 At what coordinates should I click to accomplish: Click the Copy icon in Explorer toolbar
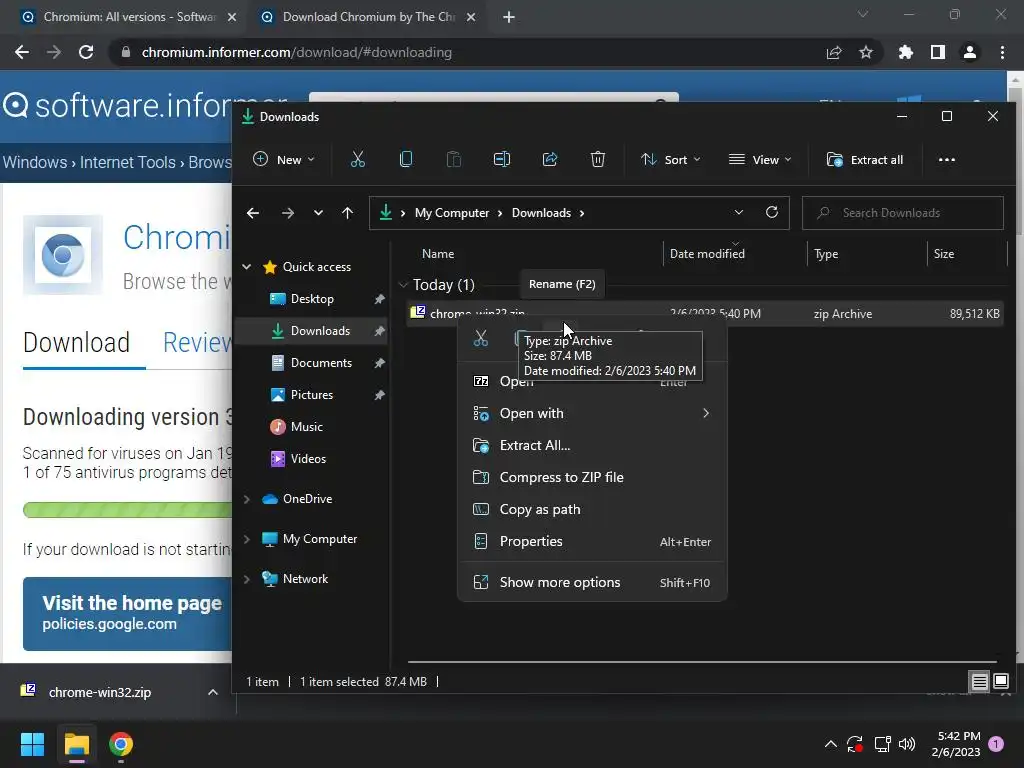tap(406, 159)
